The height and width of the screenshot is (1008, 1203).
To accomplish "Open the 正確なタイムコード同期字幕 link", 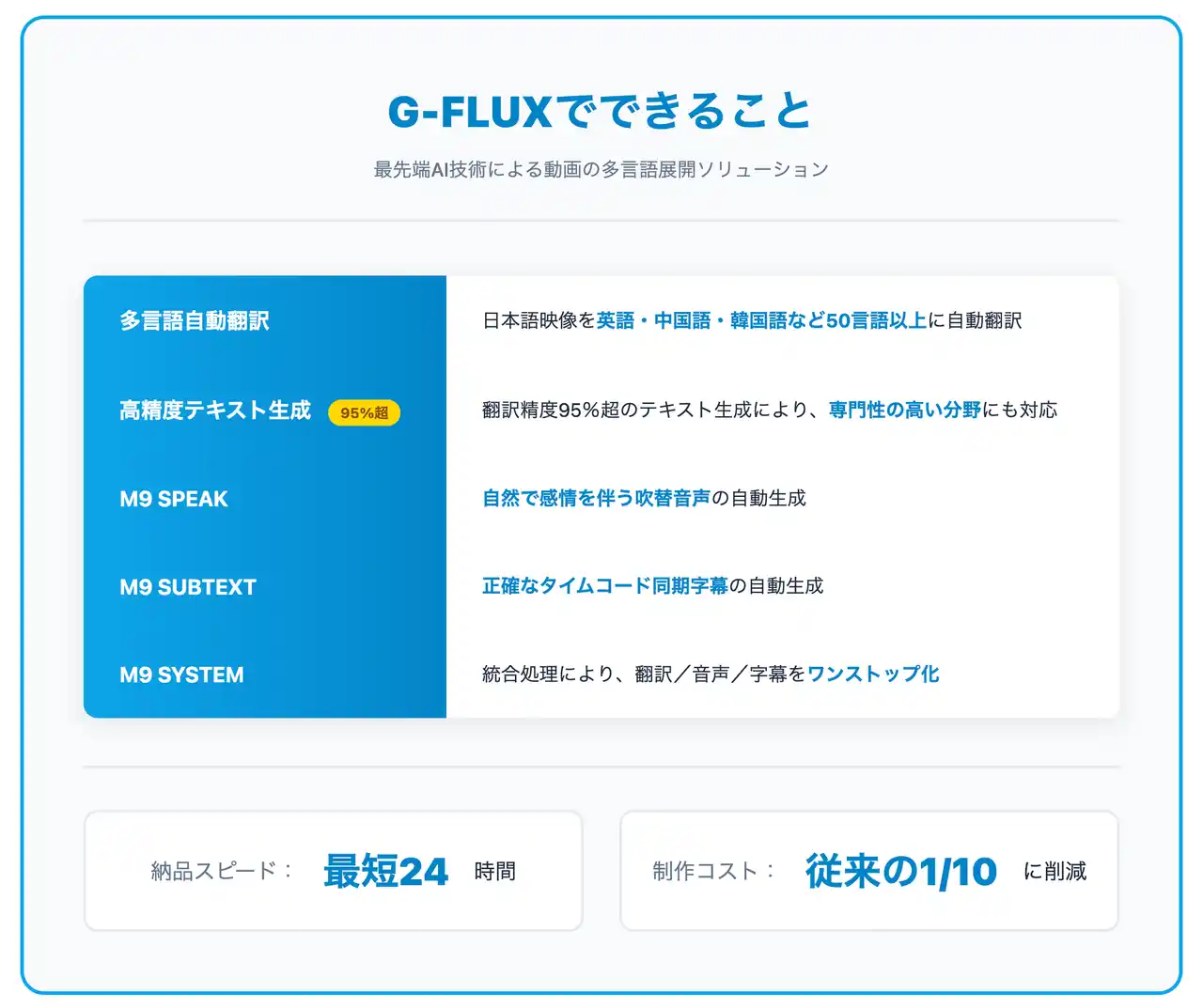I will point(604,586).
